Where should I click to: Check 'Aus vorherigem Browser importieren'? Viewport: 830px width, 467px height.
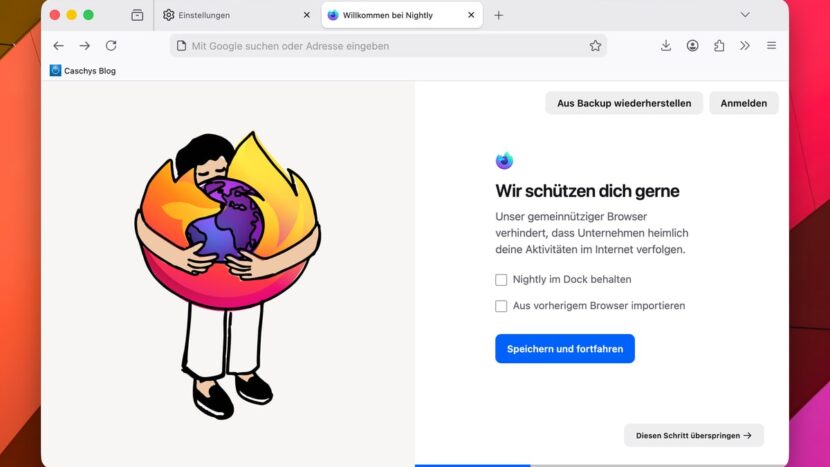click(501, 306)
